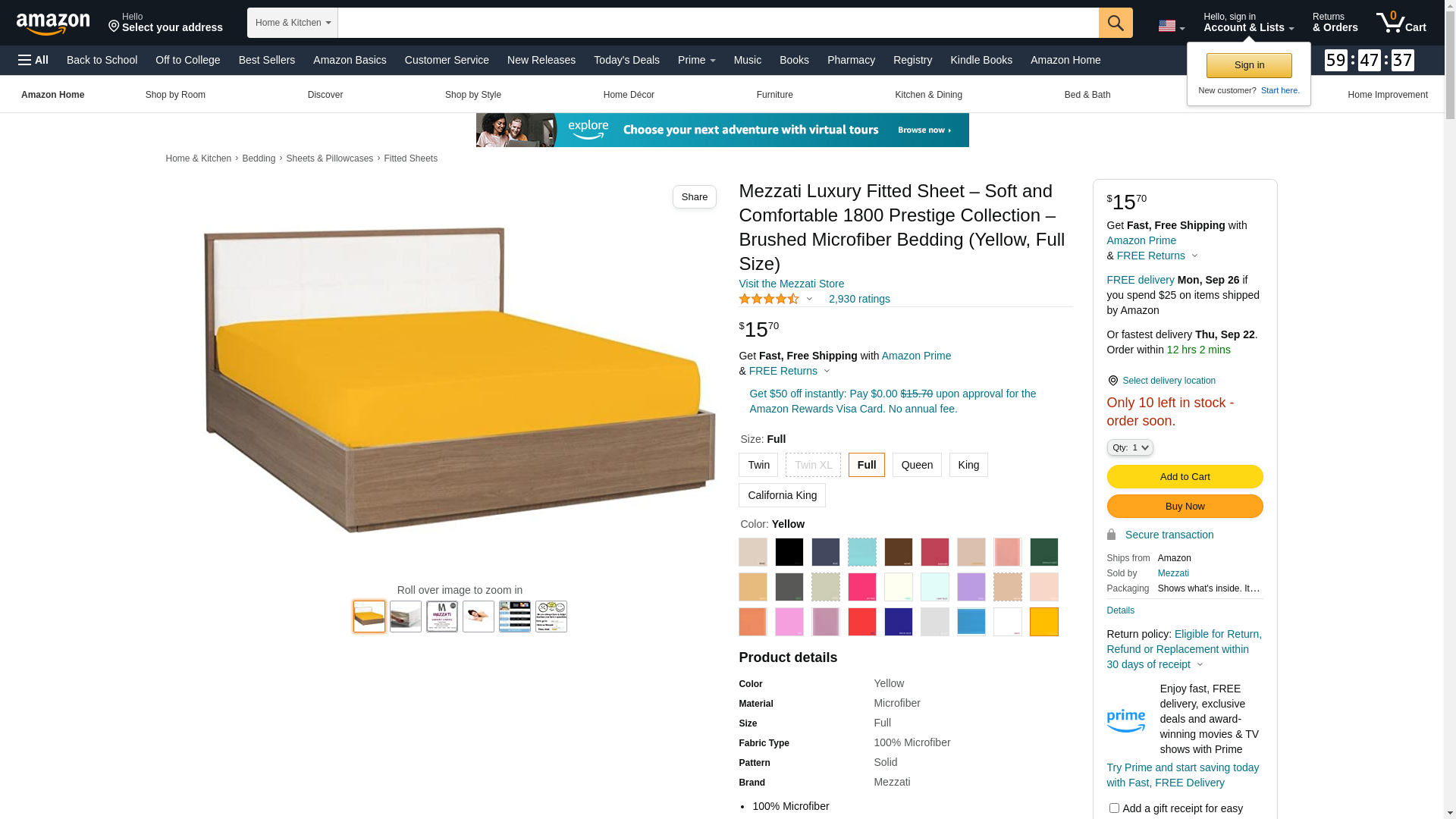Image resolution: width=1456 pixels, height=819 pixels.
Task: Select the Queen size option
Action: (x=917, y=465)
